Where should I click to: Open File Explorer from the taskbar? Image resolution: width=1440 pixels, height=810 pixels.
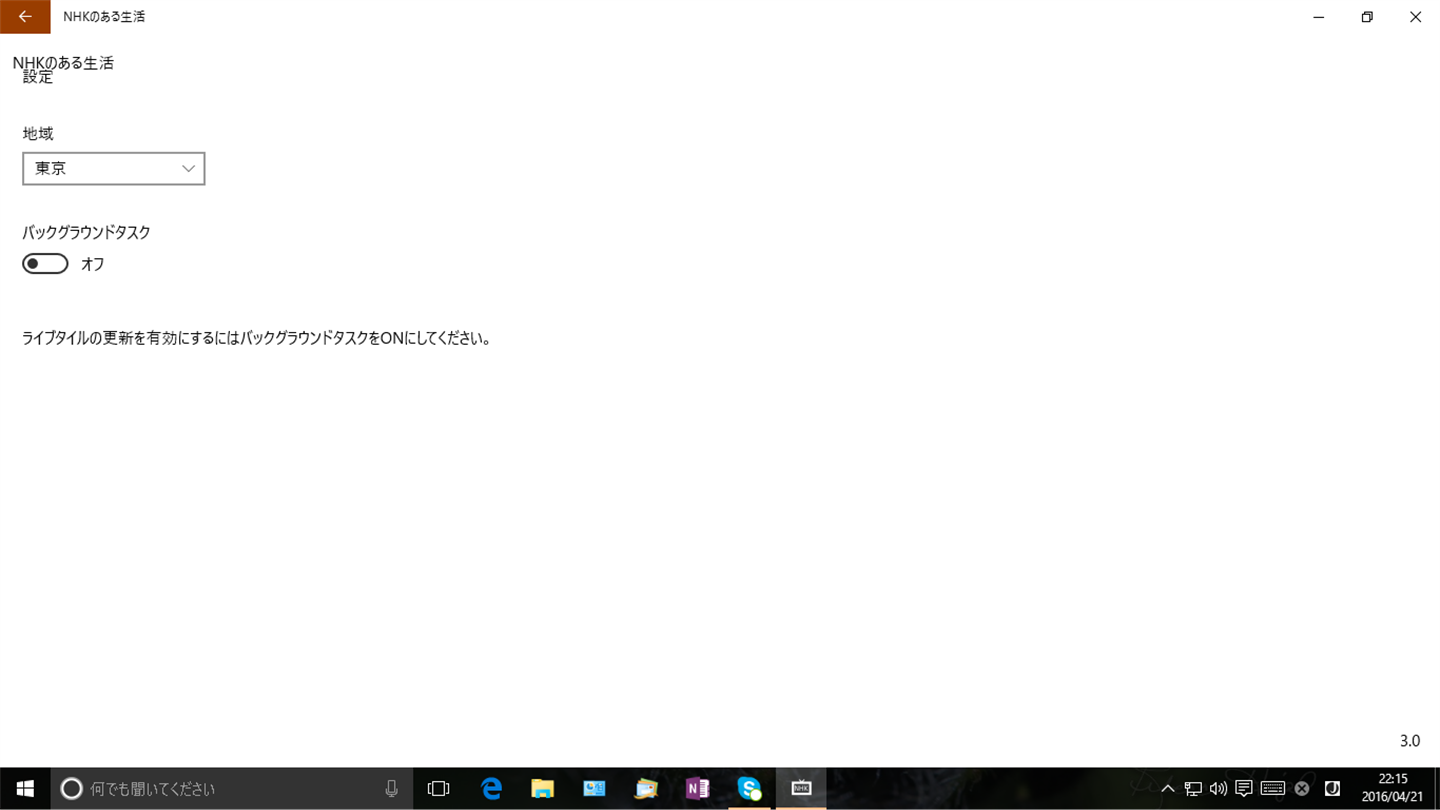pos(542,789)
